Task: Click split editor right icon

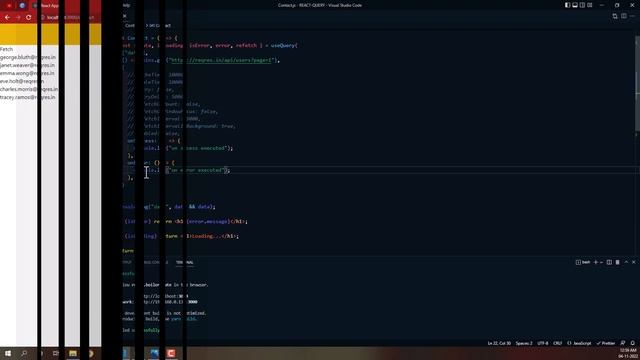Action: (x=624, y=16)
